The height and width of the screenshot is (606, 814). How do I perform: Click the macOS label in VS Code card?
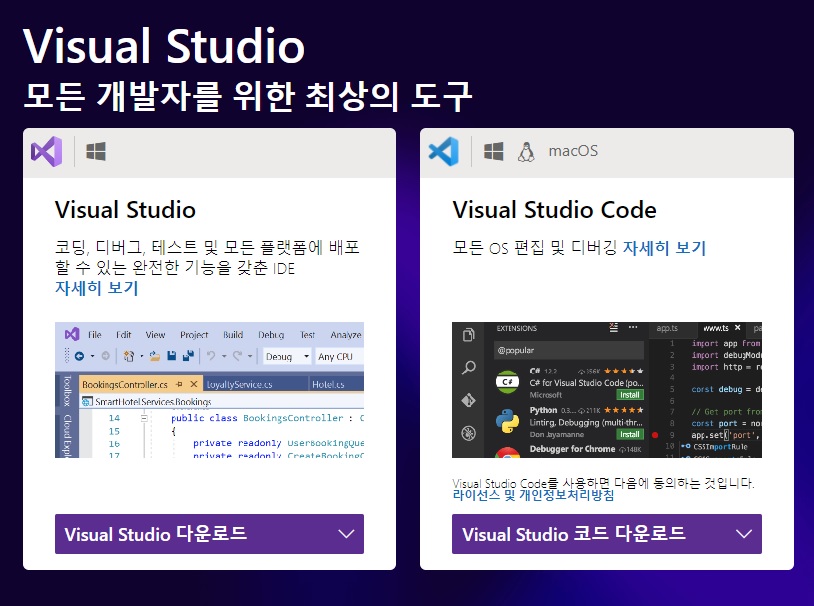[573, 151]
